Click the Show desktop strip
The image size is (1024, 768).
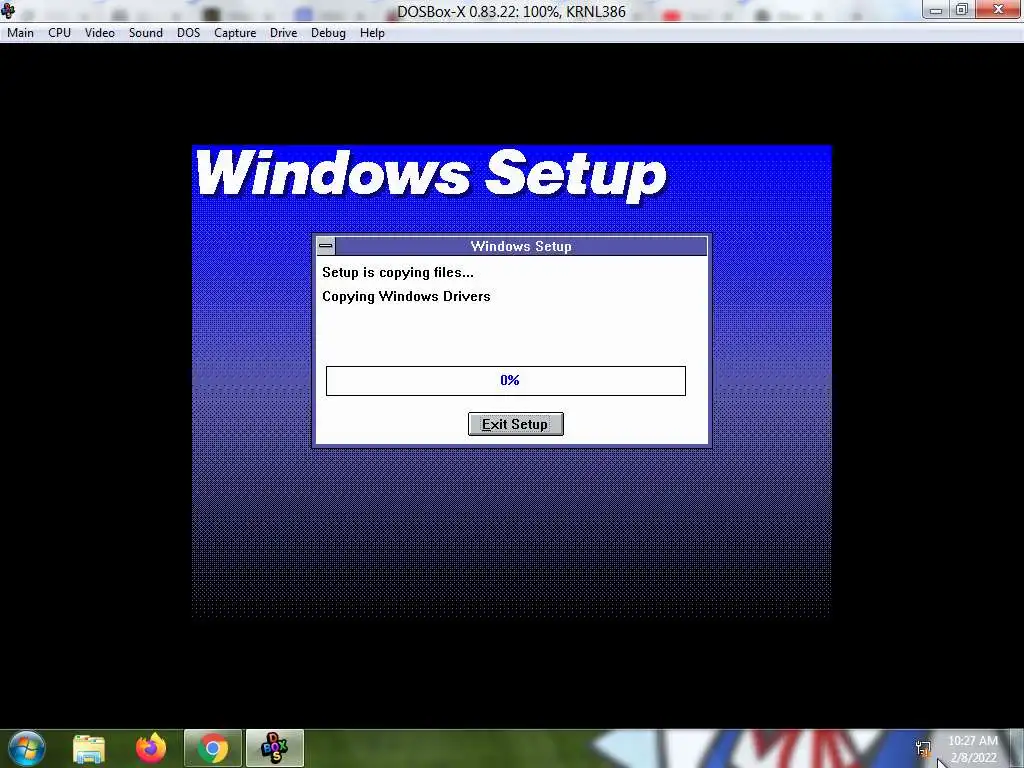point(1017,748)
